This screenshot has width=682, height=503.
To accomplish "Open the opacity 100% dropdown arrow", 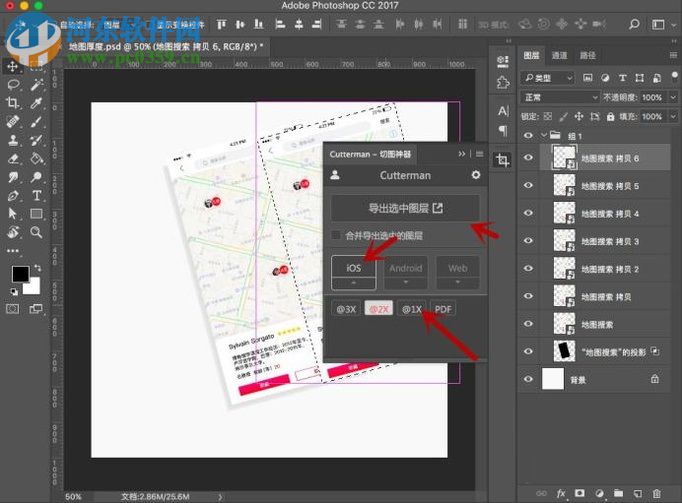I will (x=673, y=97).
